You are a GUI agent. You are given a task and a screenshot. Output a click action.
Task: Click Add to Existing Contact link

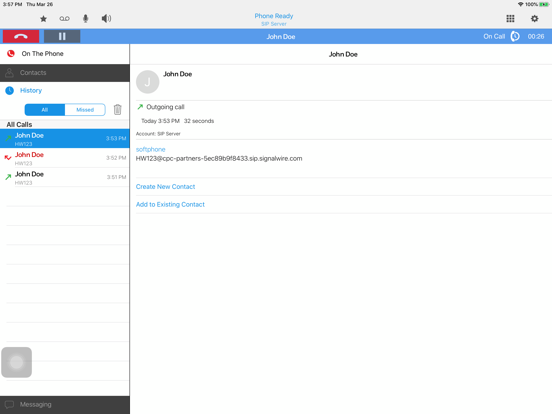(170, 205)
